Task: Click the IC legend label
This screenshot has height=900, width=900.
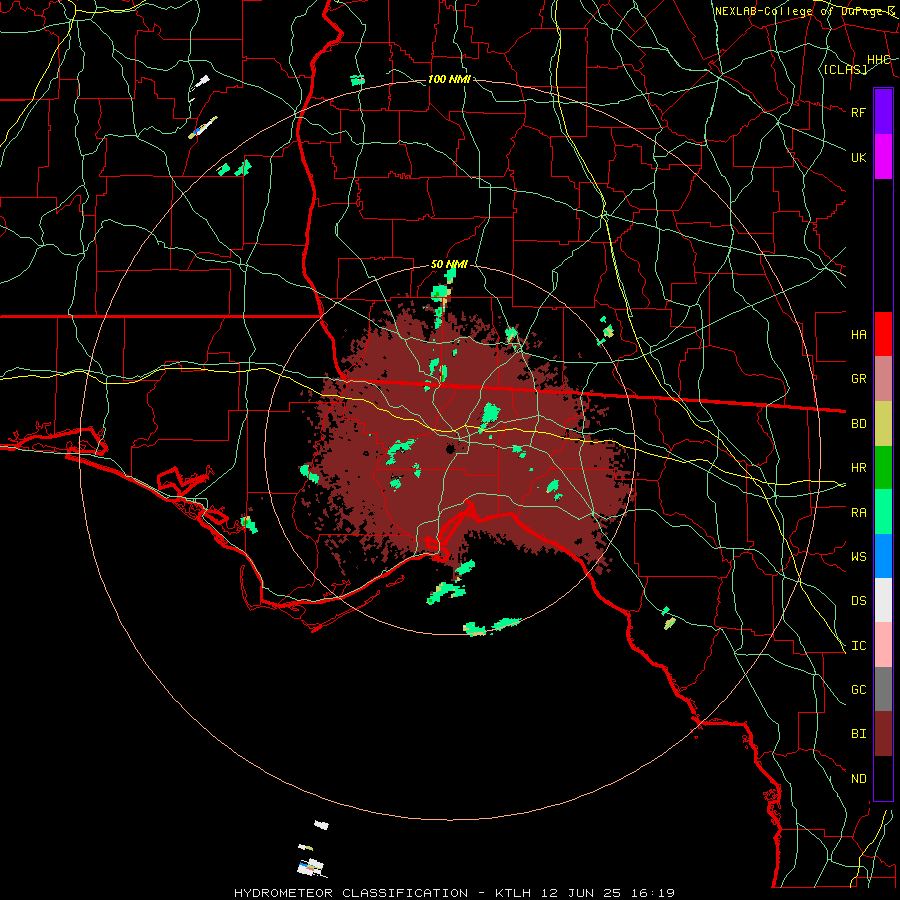Action: click(859, 646)
